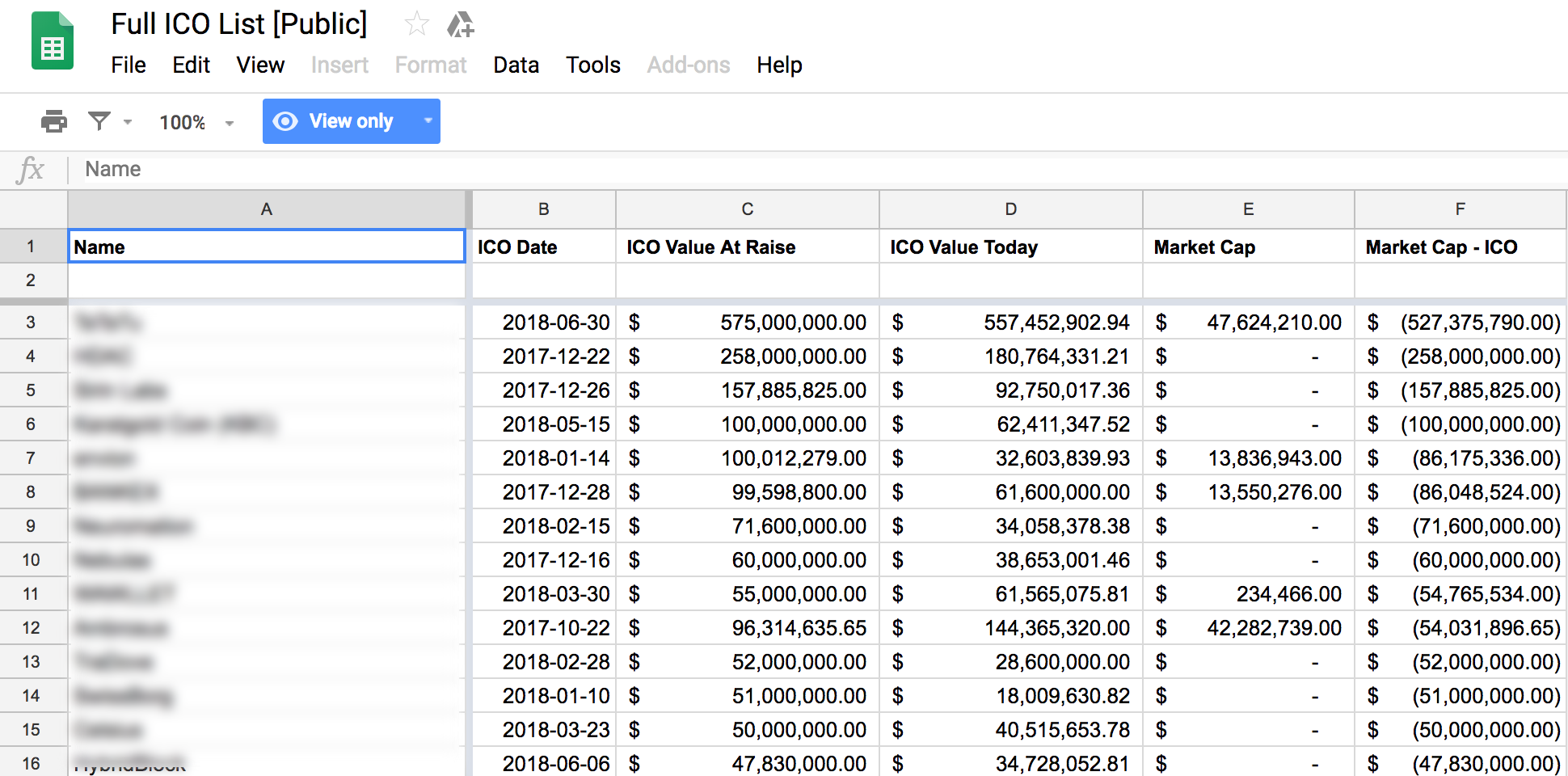
Task: Click the date cell 2018-05-15
Action: coord(544,424)
